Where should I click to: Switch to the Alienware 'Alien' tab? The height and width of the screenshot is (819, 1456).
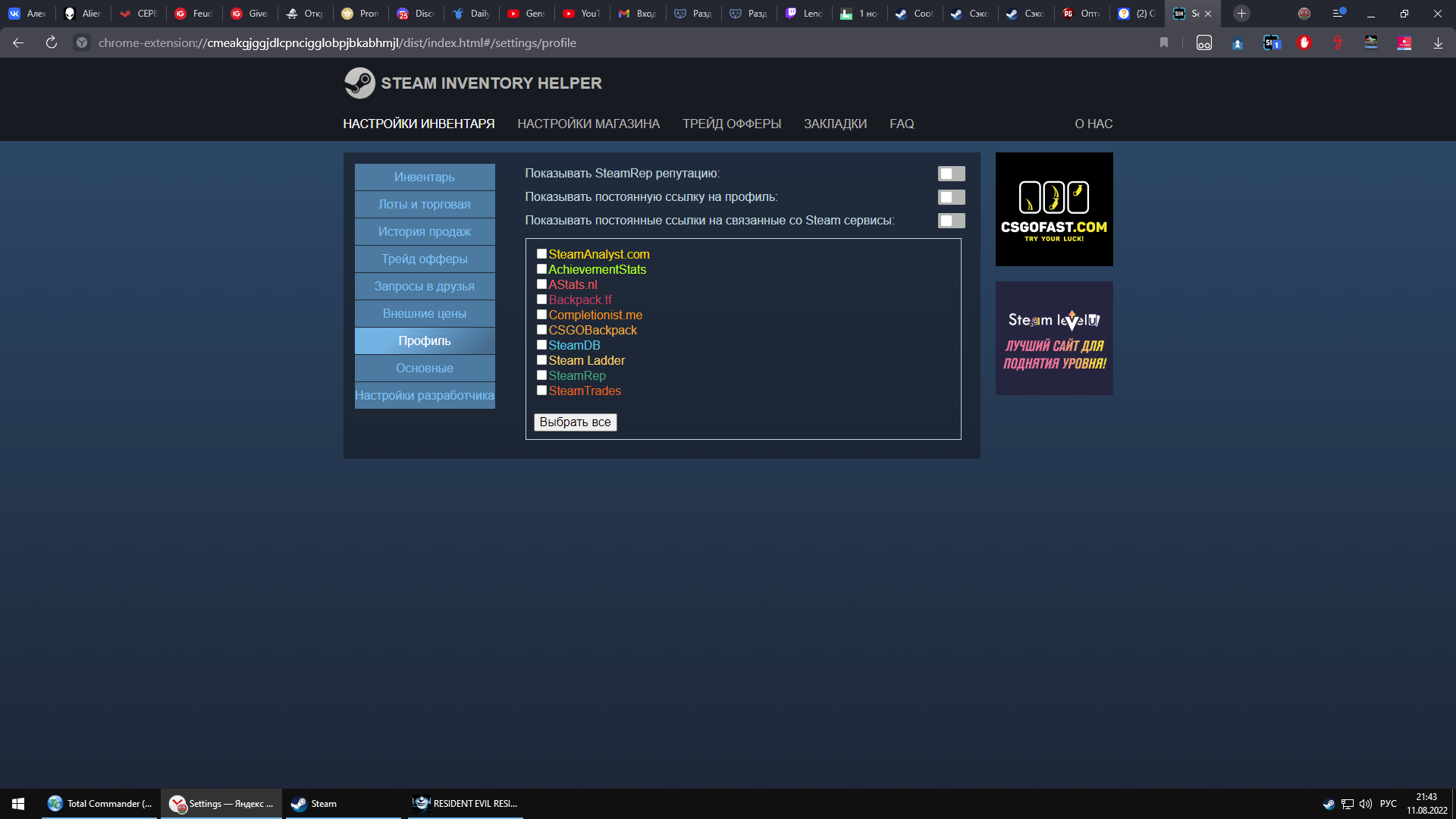point(83,14)
